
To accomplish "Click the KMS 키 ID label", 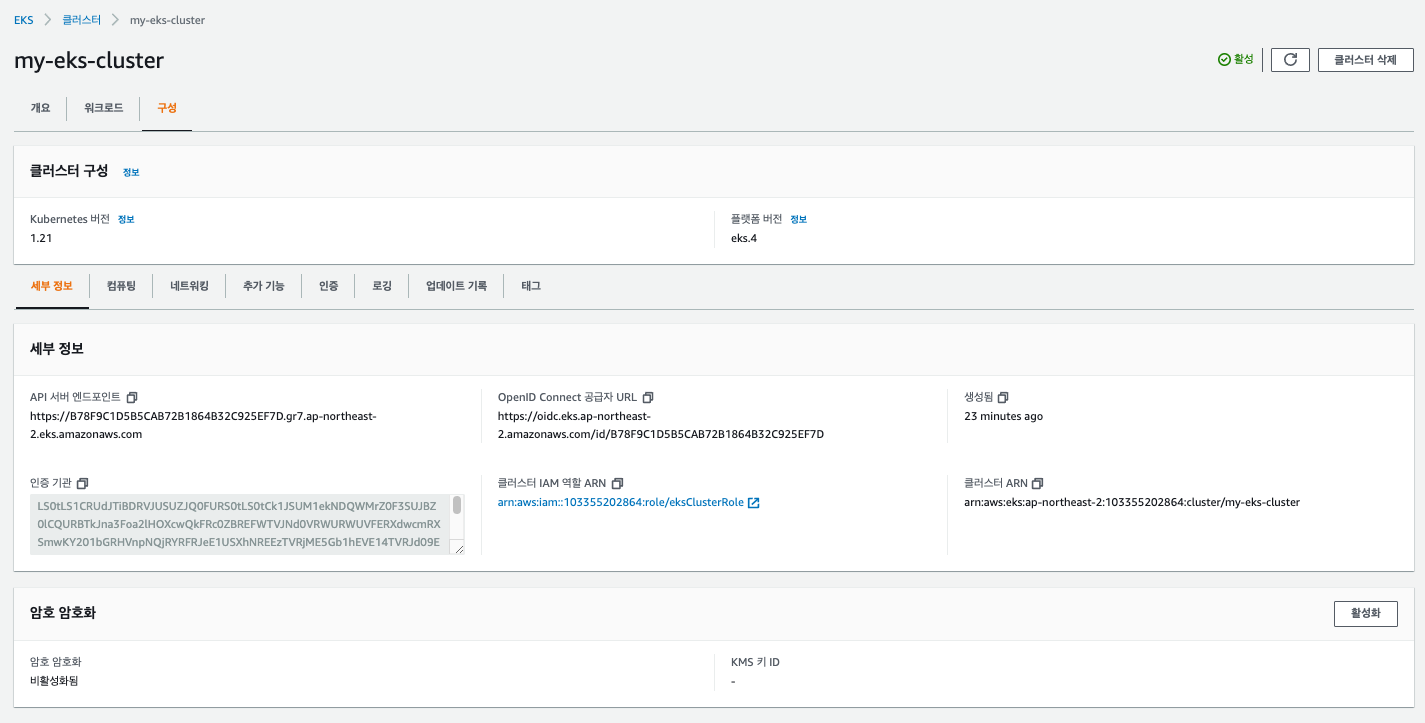I will pyautogui.click(x=755, y=662).
